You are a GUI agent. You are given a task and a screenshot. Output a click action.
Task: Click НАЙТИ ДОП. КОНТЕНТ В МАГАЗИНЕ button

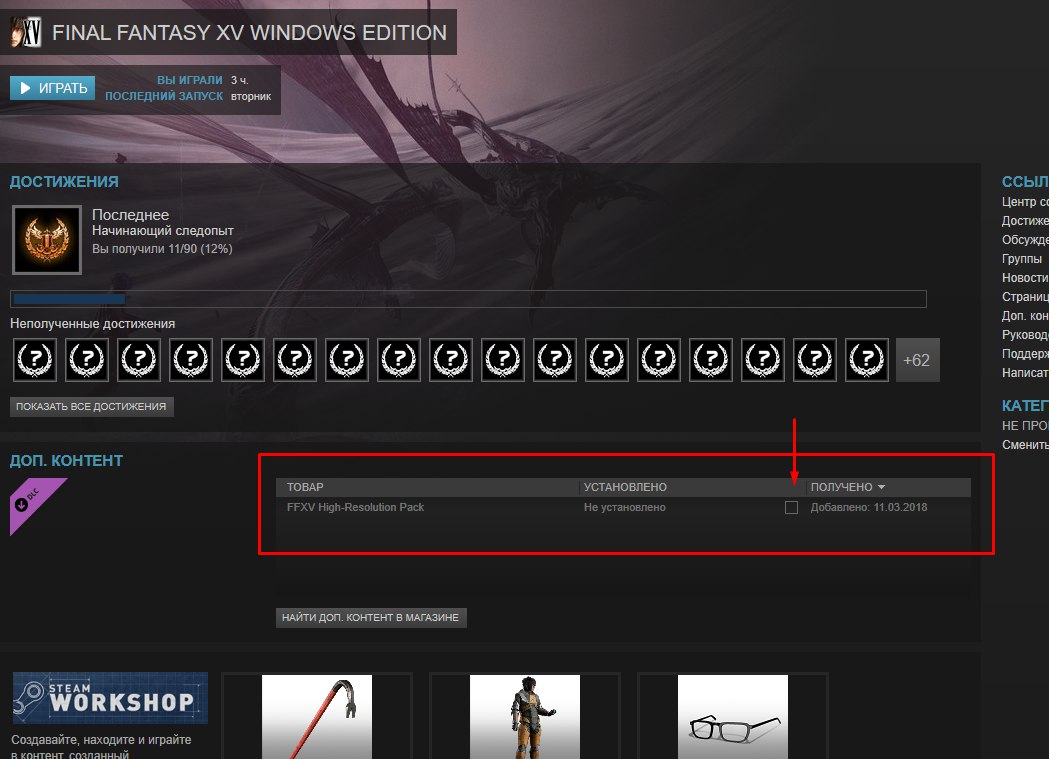click(x=371, y=618)
